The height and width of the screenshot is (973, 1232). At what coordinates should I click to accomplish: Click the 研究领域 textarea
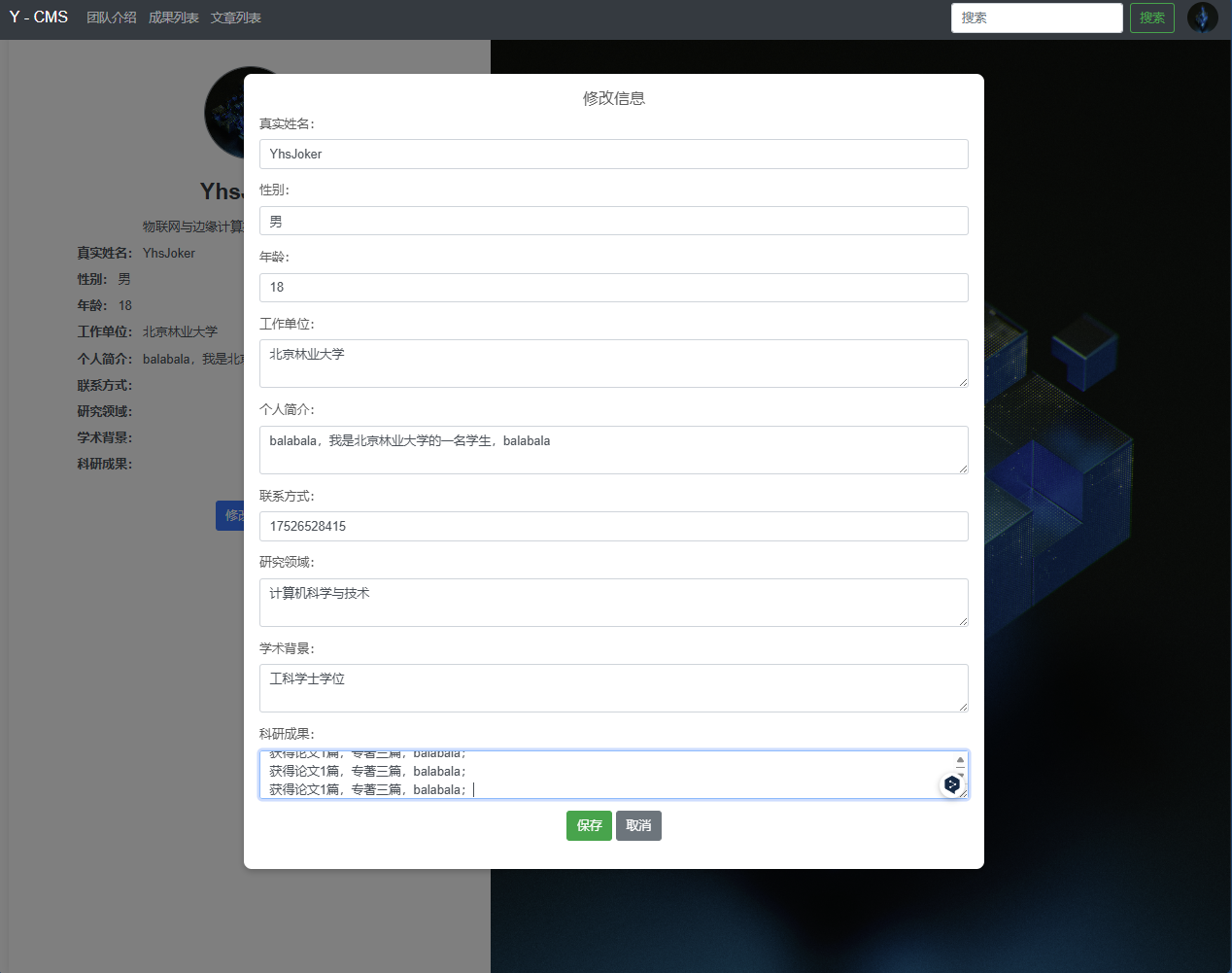tap(613, 603)
